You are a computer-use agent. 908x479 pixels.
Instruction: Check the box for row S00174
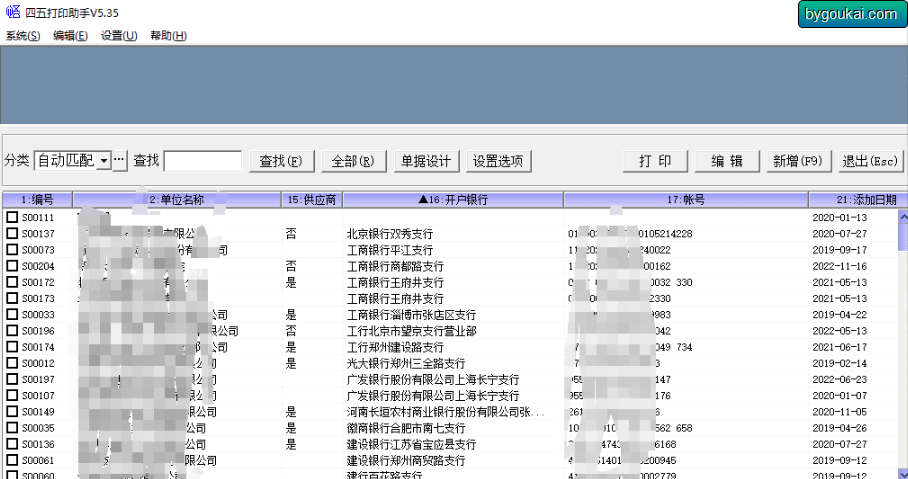click(12, 347)
